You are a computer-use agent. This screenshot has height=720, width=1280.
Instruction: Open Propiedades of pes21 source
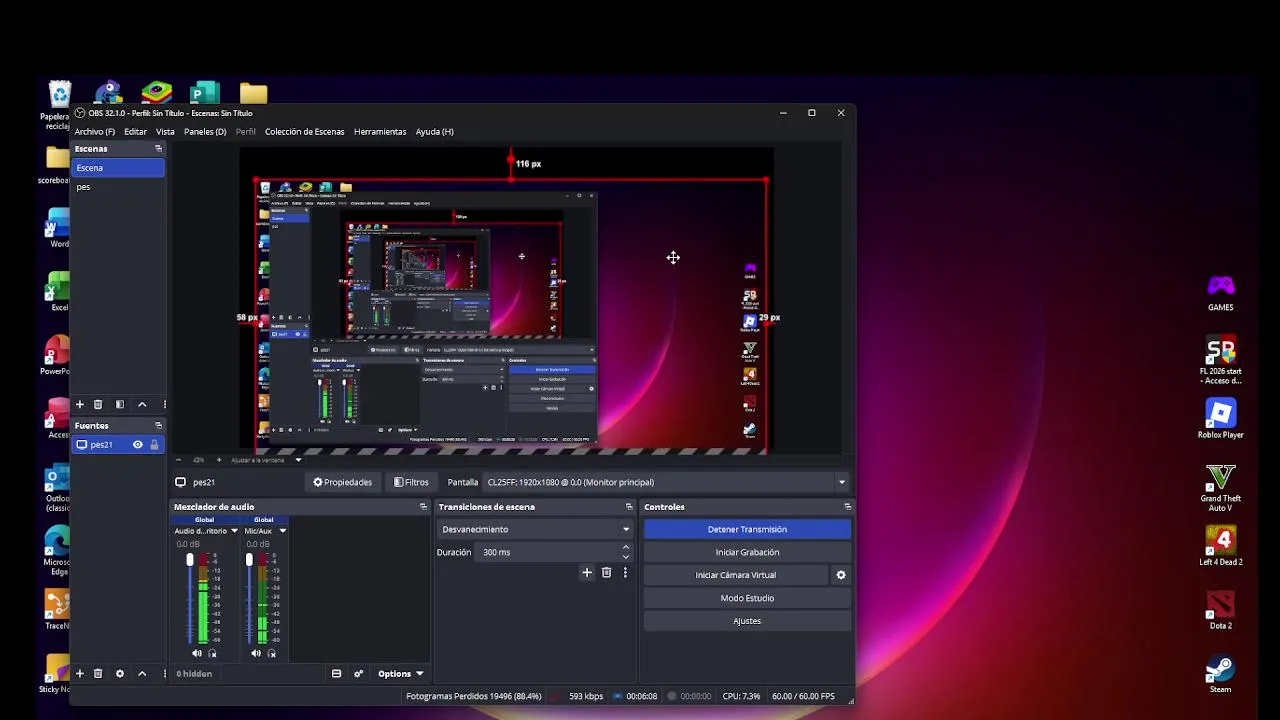coord(342,482)
